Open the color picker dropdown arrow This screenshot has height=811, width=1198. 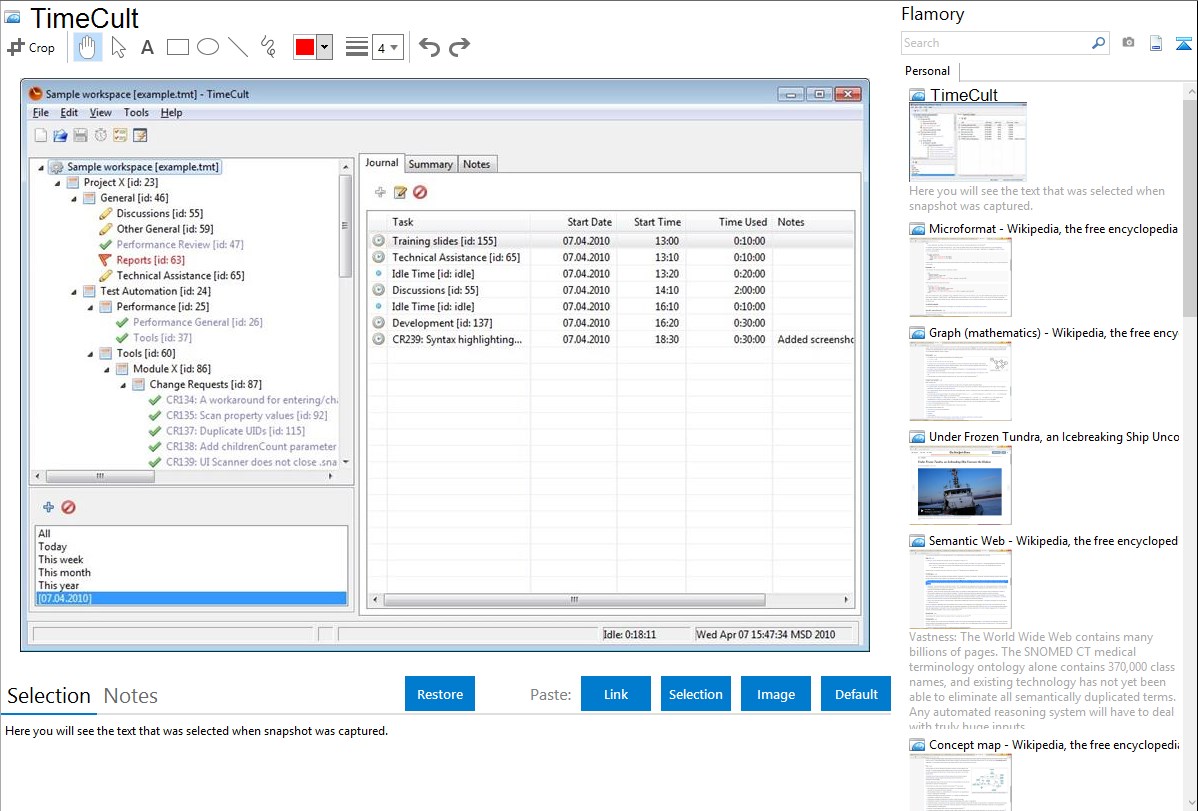324,47
